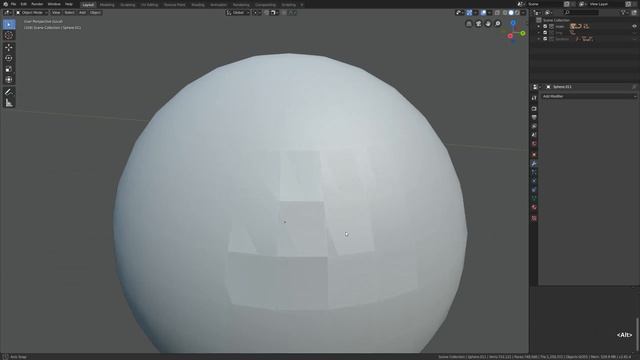Switch to the Sculpting workspace tab
The image size is (640, 360).
(x=128, y=5)
